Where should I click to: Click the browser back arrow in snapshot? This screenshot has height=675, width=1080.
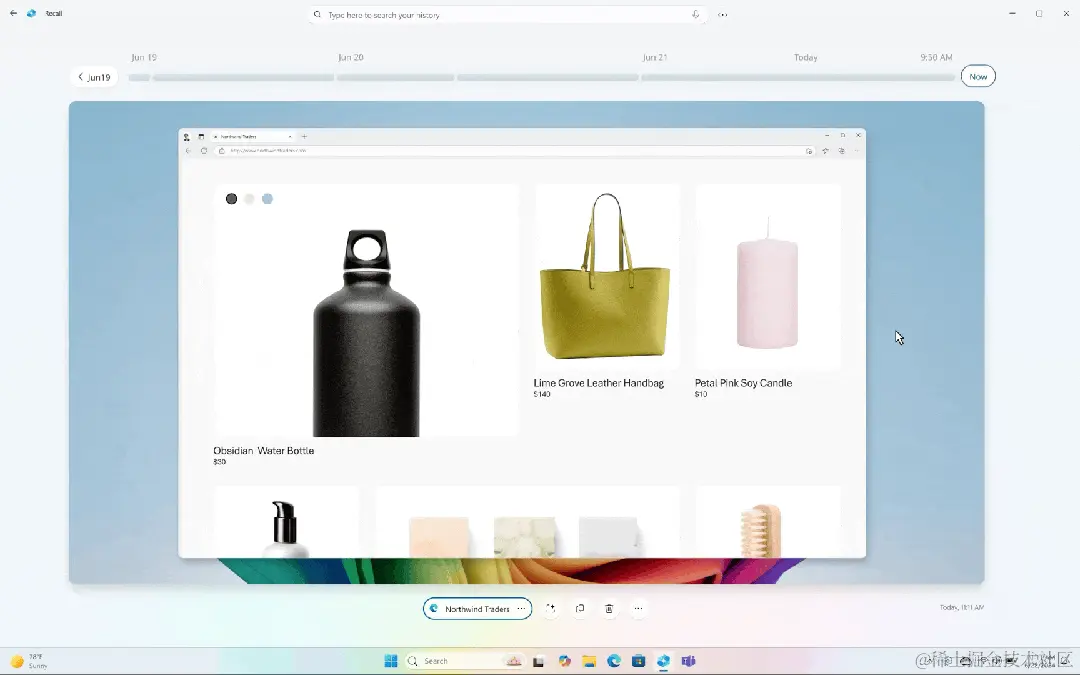[x=188, y=151]
